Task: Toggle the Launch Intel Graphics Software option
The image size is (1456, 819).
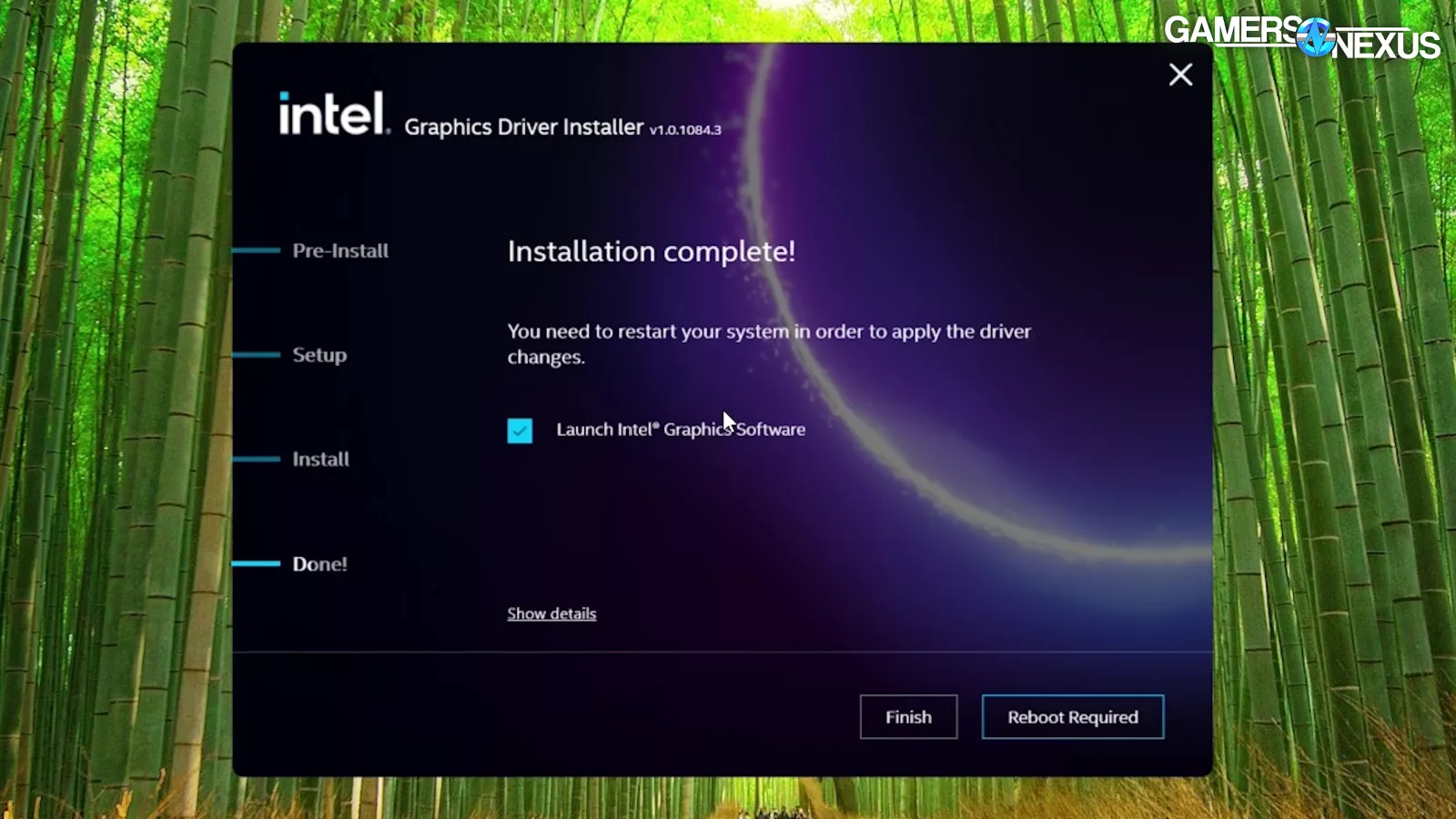Action: [520, 430]
